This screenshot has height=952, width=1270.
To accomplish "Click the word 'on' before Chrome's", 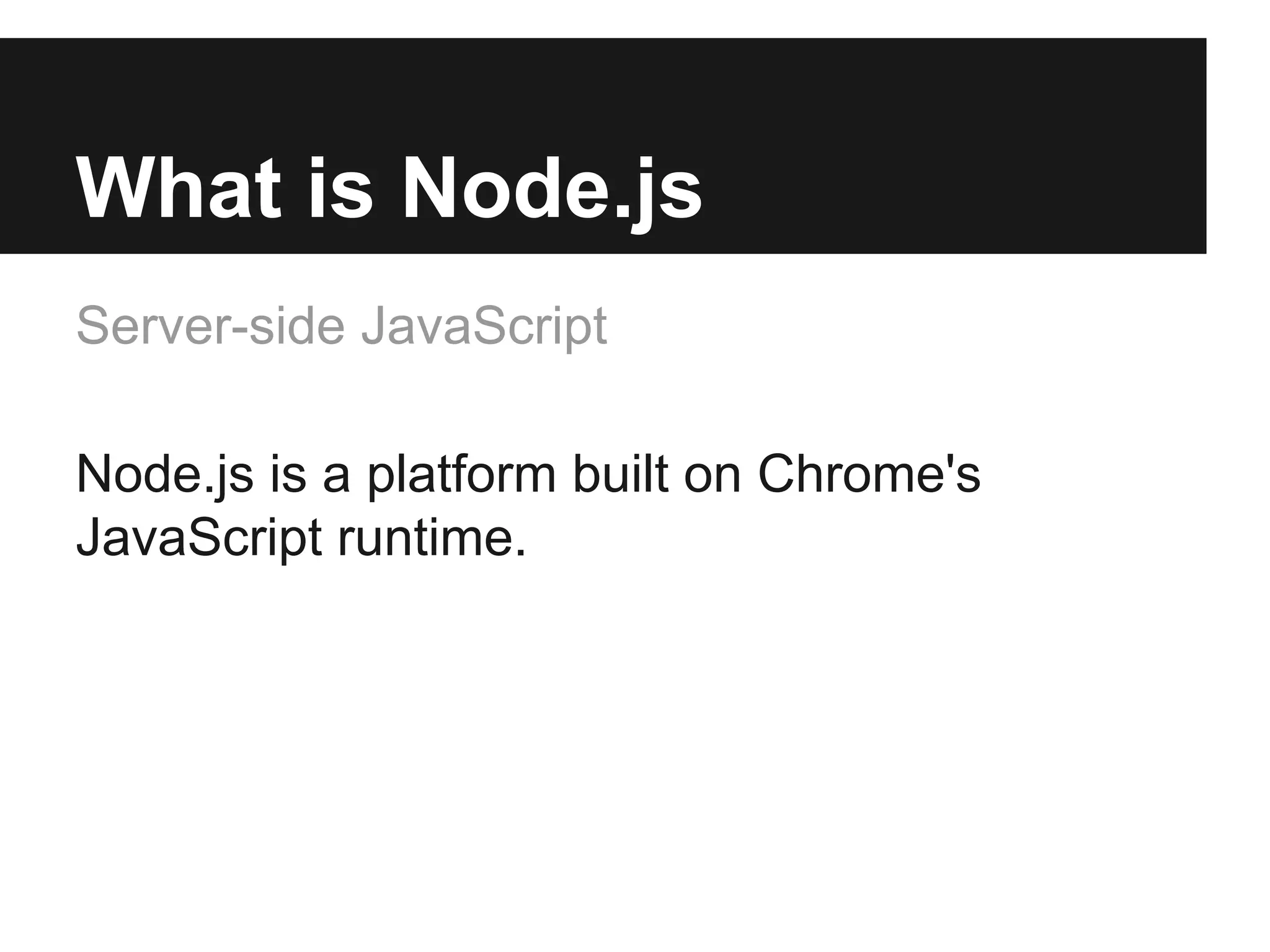I will pos(713,475).
